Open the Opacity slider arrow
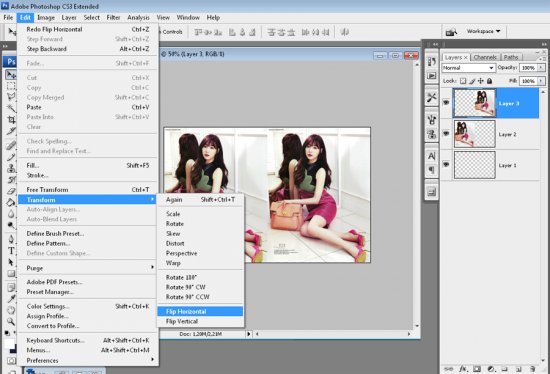The width and height of the screenshot is (550, 374). [541, 67]
